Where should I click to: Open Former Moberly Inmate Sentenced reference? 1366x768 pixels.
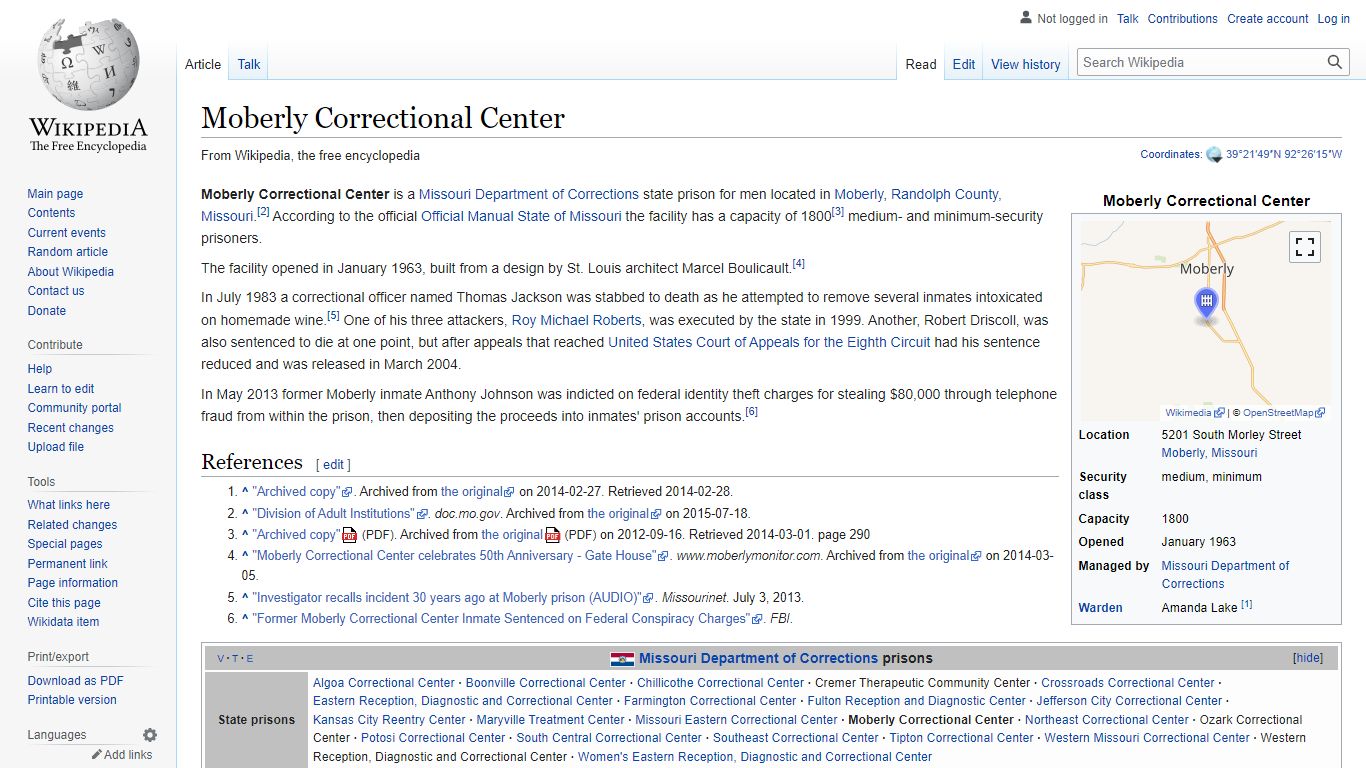click(501, 618)
